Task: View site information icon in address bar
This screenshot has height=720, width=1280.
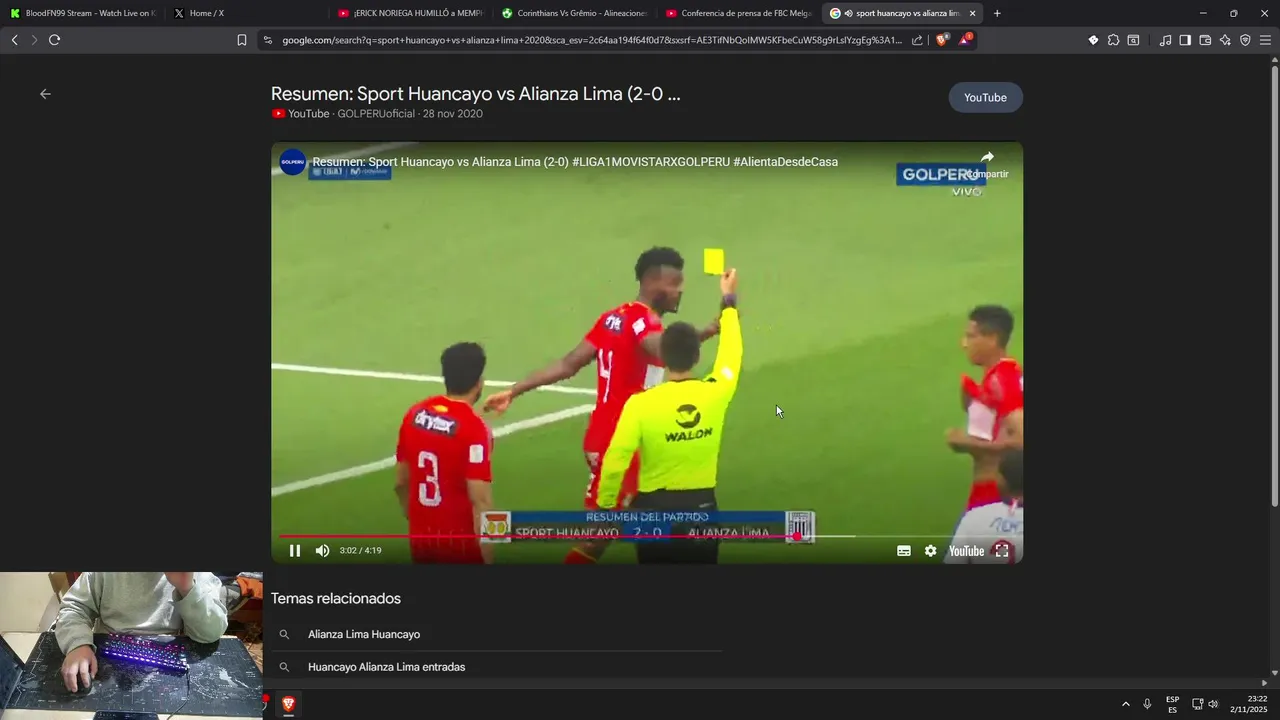Action: coord(267,40)
